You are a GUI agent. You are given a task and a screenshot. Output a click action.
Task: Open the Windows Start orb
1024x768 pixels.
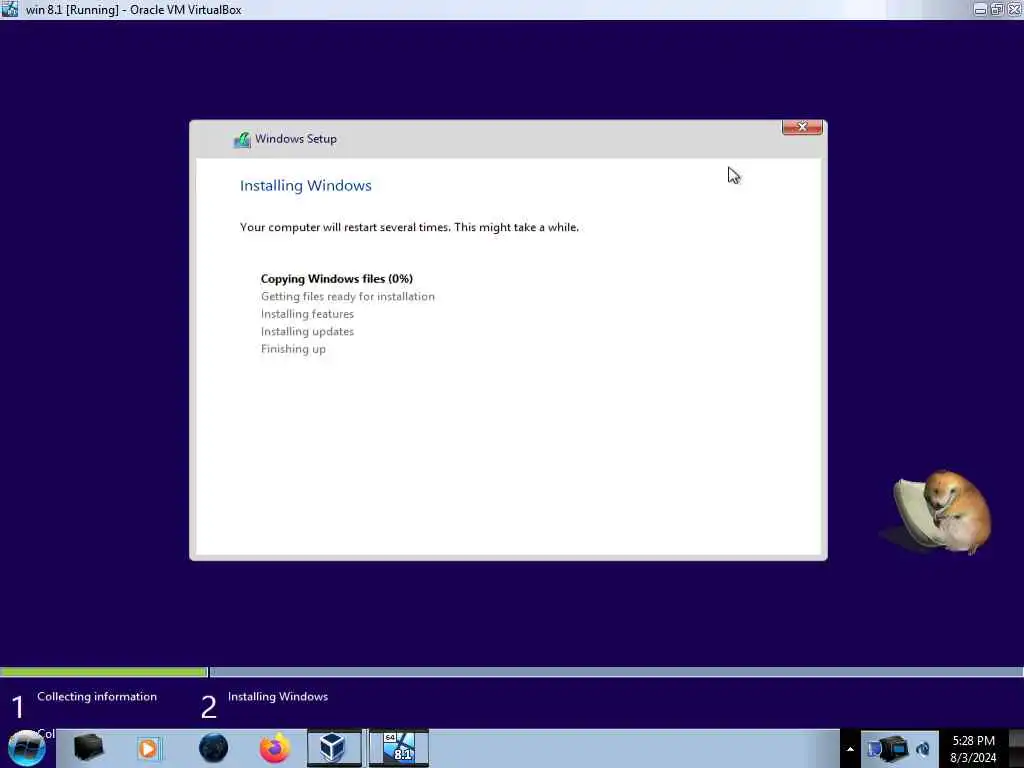26,748
